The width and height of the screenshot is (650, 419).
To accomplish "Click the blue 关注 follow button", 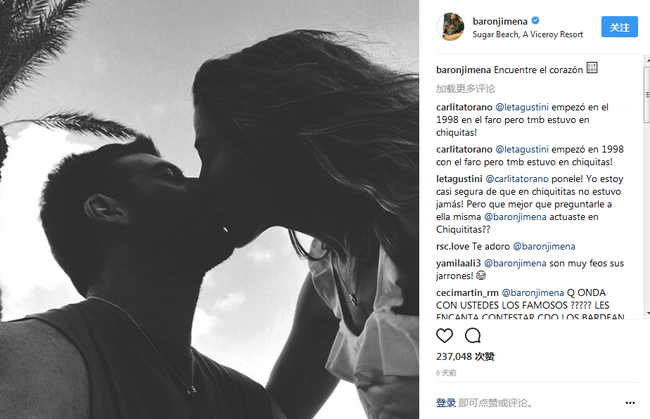I will coord(619,27).
